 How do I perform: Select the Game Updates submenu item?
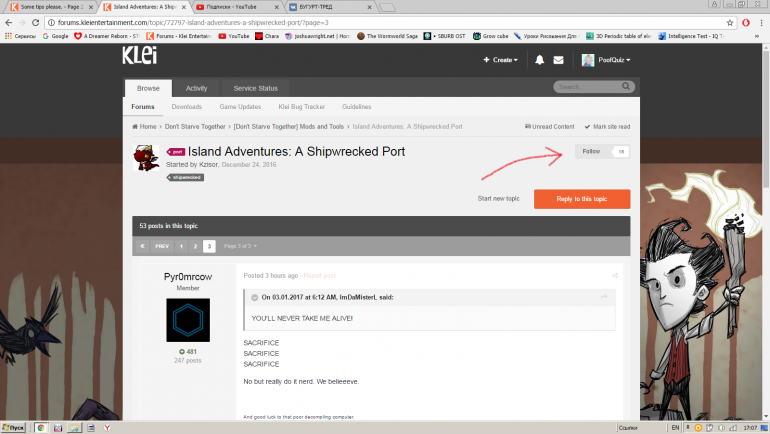point(240,107)
